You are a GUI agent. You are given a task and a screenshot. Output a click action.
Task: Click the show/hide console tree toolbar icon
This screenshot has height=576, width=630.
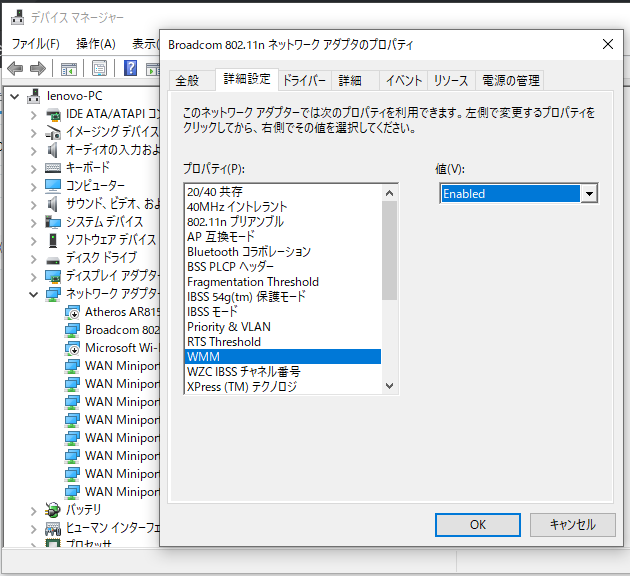click(68, 68)
